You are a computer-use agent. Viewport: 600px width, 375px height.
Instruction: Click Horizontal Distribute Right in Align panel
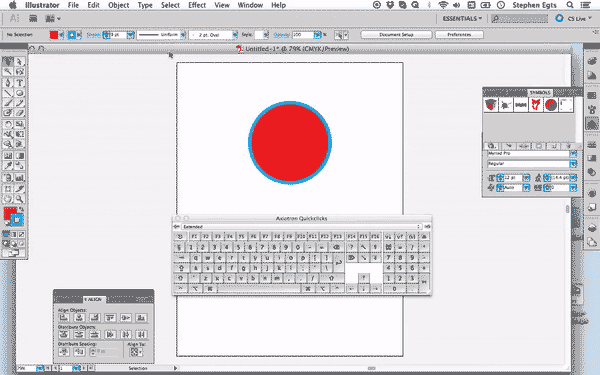[141, 334]
